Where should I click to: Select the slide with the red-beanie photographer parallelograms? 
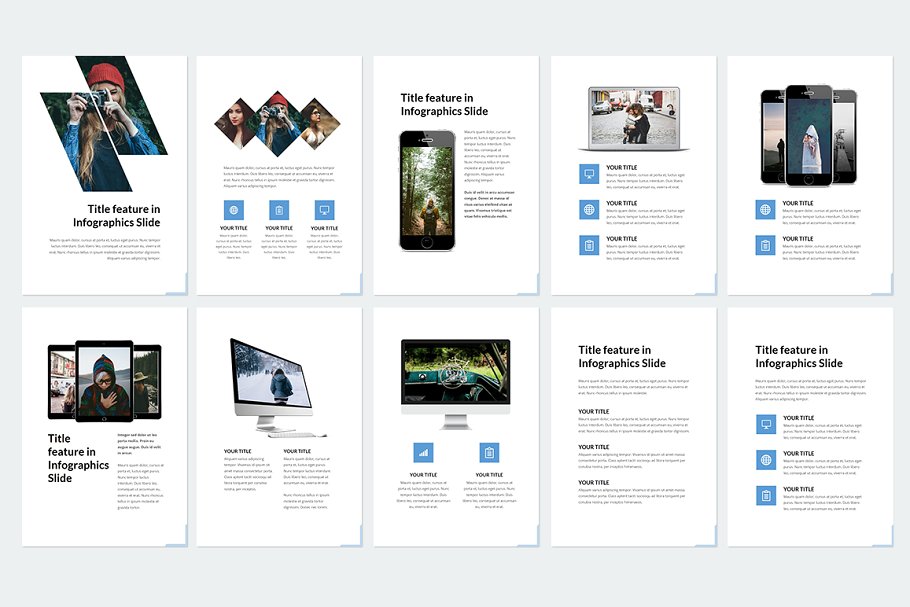[x=104, y=175]
